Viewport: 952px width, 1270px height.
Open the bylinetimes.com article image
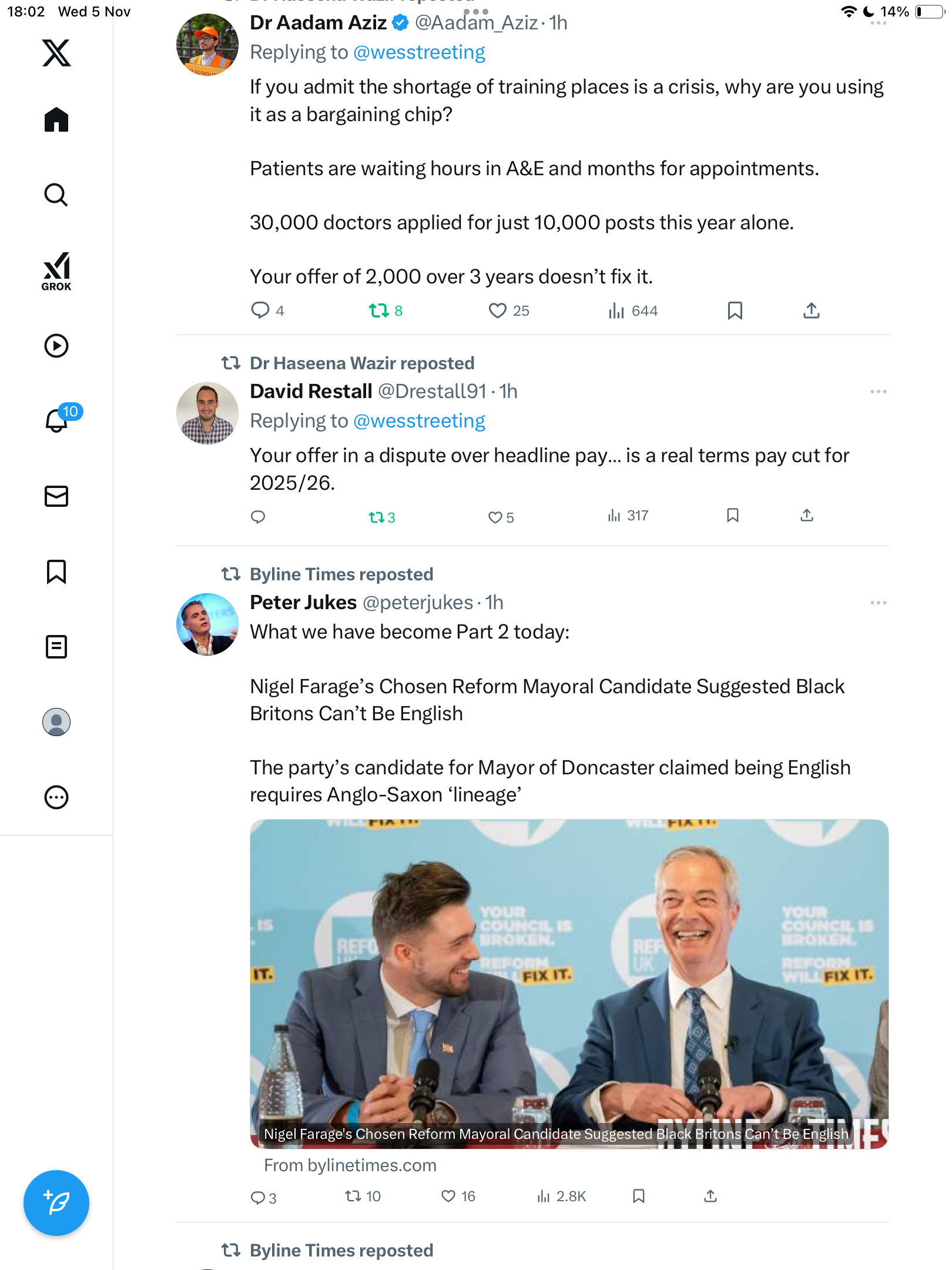(x=569, y=983)
